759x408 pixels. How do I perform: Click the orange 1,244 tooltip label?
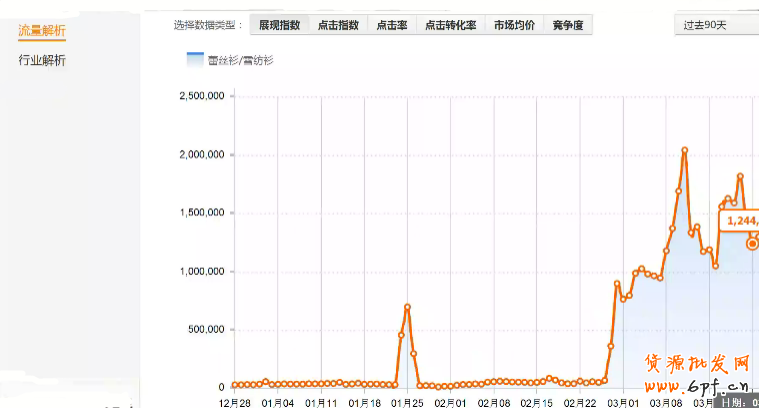click(741, 219)
